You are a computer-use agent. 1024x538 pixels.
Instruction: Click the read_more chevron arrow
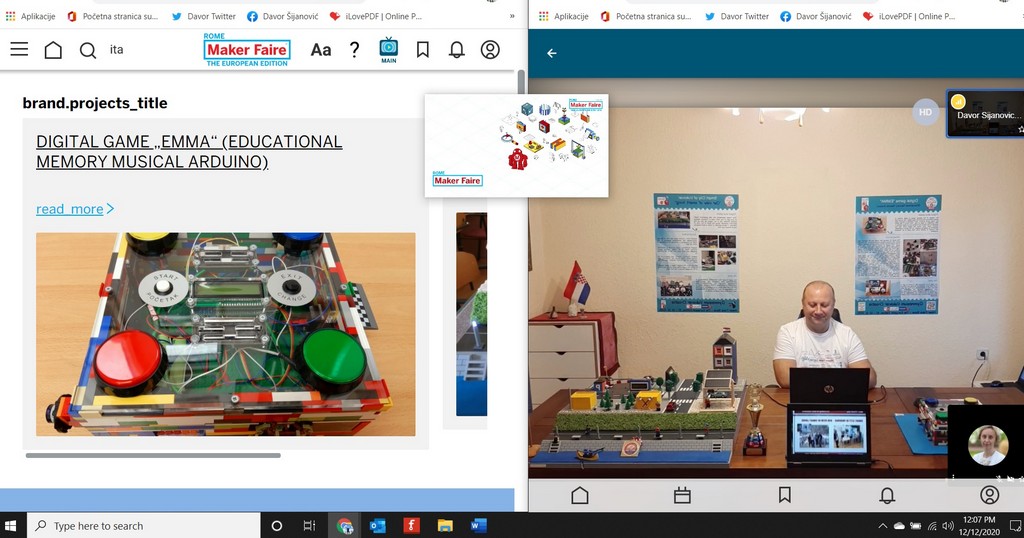110,209
